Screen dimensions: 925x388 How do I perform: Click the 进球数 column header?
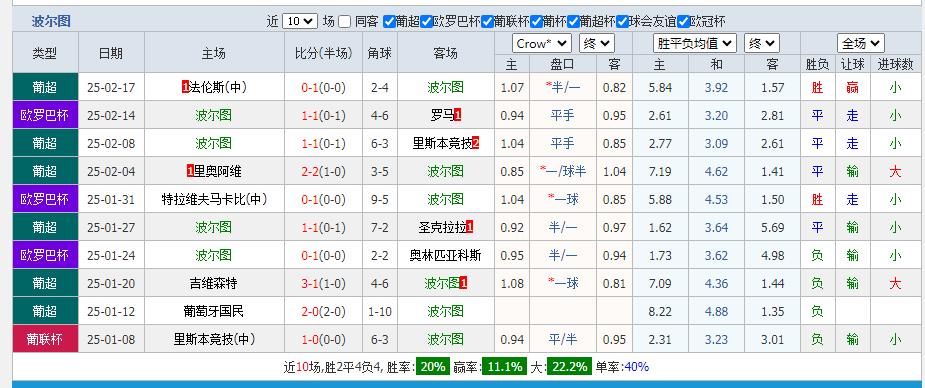[x=895, y=64]
